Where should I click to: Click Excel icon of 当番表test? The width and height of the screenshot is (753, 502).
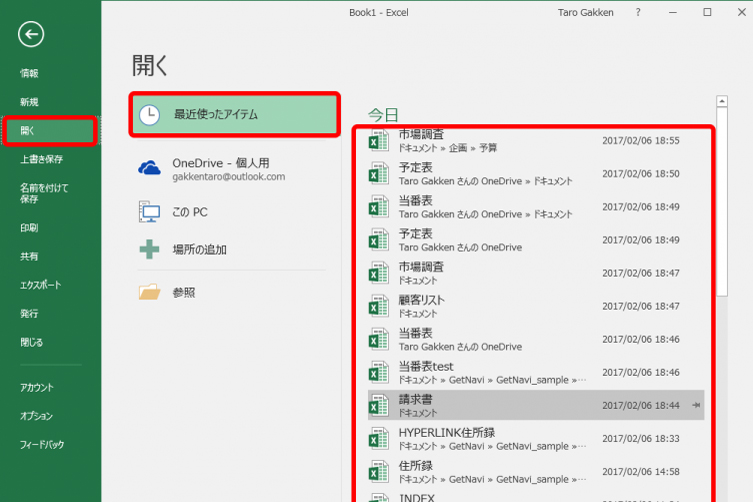click(379, 373)
